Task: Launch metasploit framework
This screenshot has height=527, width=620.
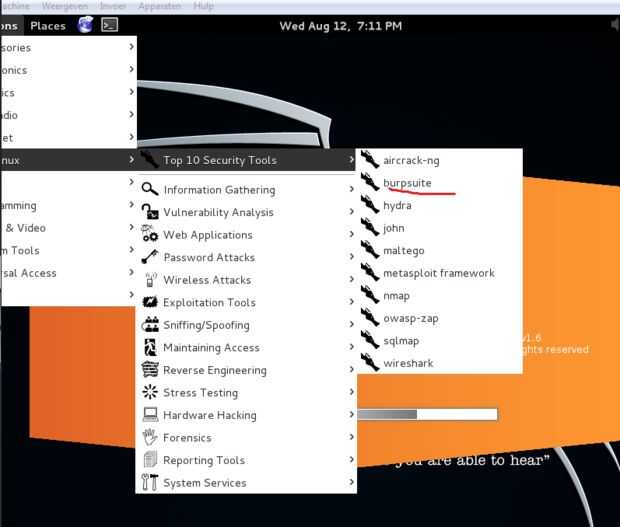Action: tap(439, 272)
